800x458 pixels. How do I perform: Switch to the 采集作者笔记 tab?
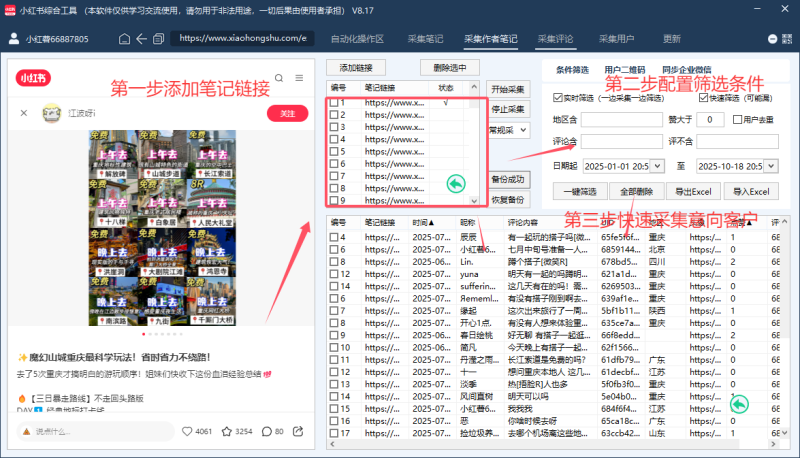[491, 39]
